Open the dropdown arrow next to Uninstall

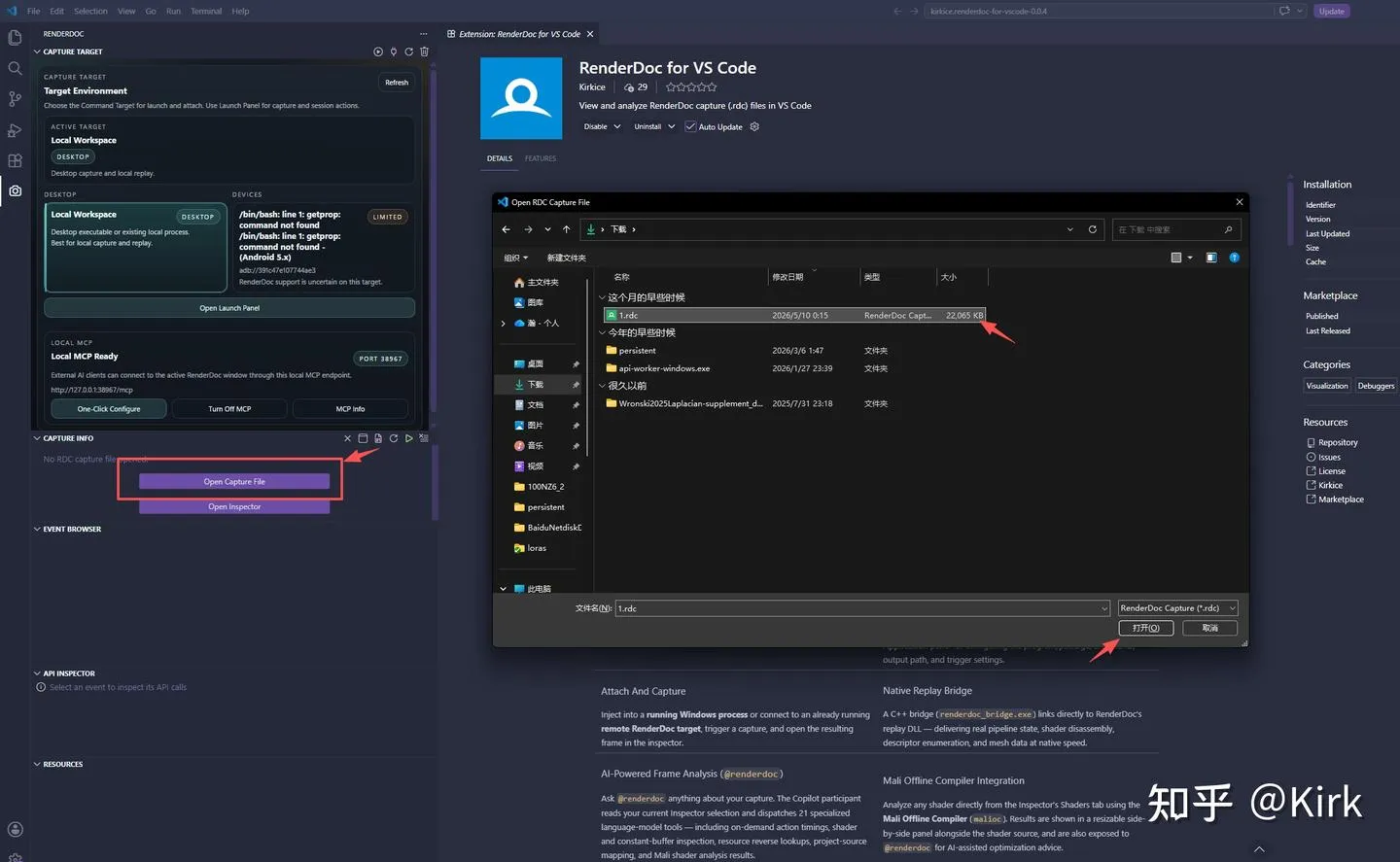click(x=671, y=126)
